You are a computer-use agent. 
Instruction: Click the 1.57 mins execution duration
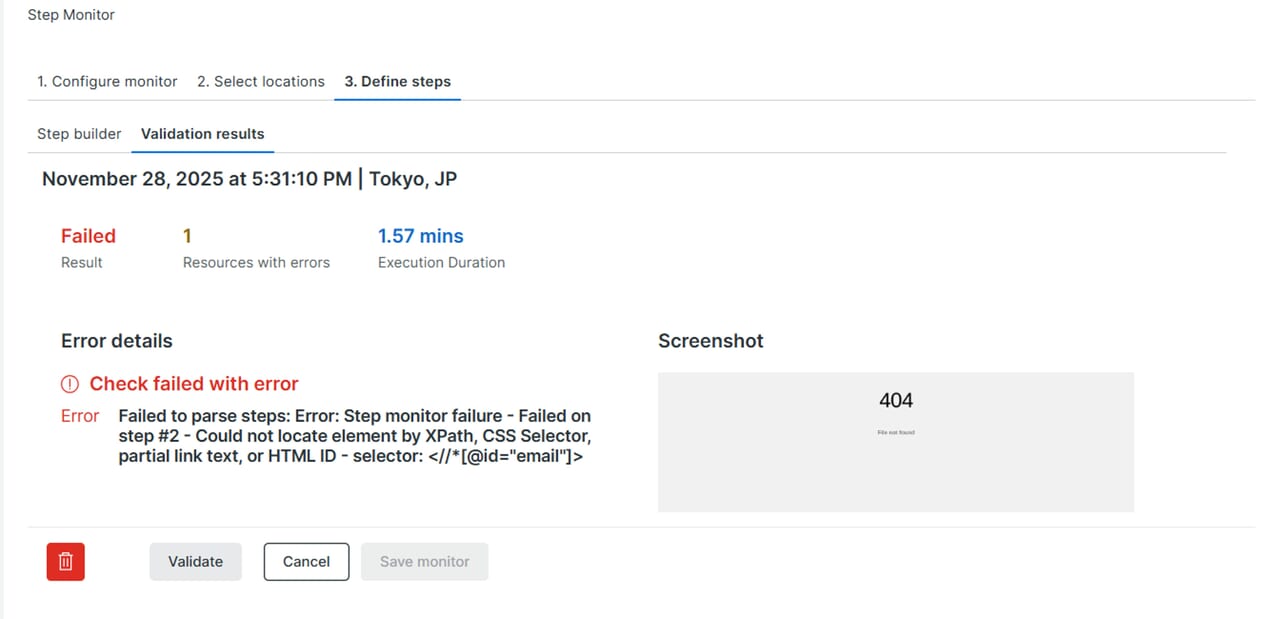(x=420, y=236)
